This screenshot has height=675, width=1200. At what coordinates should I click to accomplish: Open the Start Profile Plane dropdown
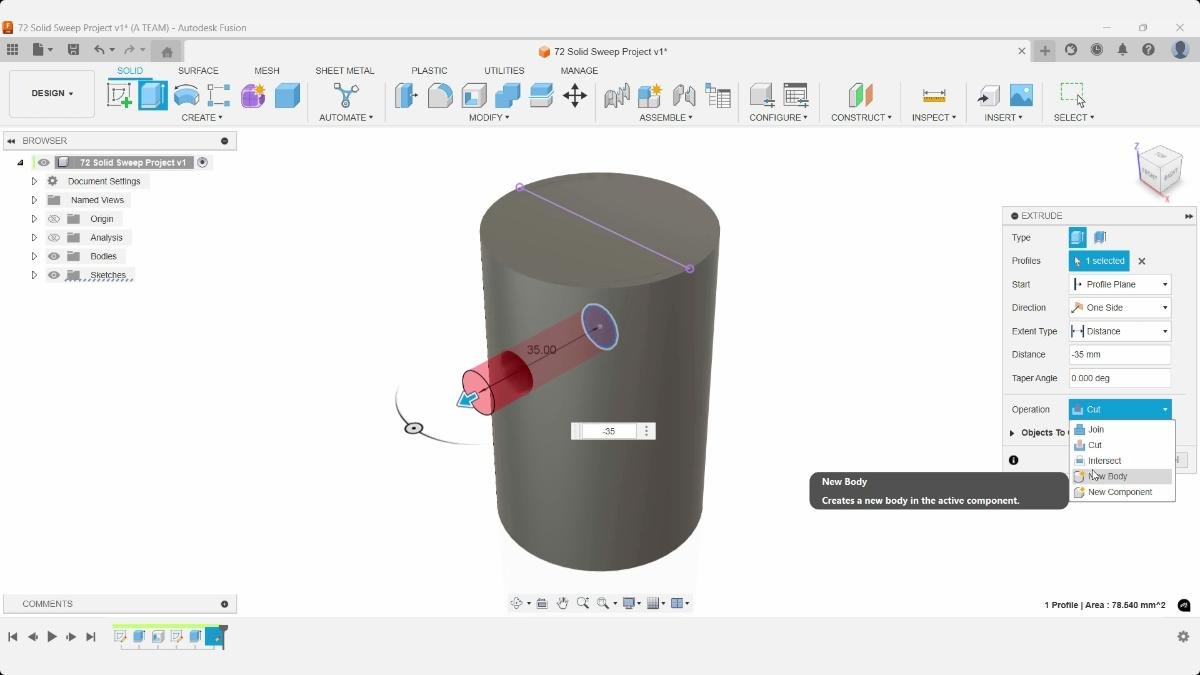tap(1120, 284)
